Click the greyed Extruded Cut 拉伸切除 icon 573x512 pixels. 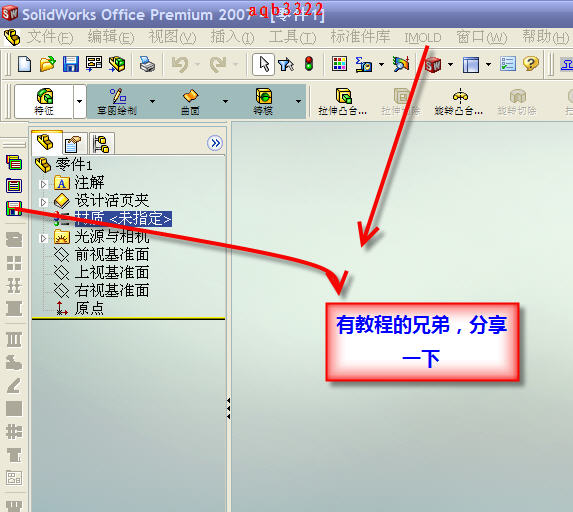coord(401,102)
